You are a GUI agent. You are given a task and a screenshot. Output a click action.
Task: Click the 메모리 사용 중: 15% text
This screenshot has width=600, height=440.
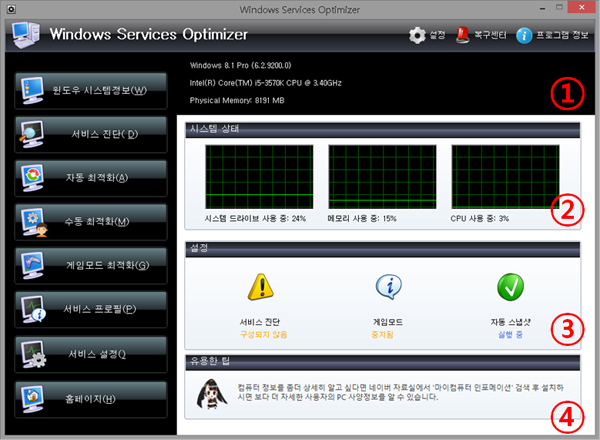click(362, 219)
